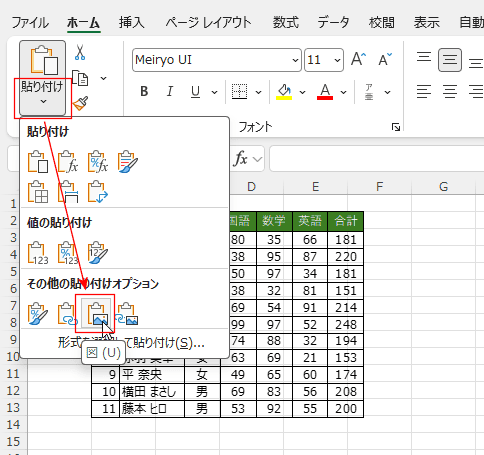Open the Font dialog launcher
Image resolution: width=484 pixels, height=455 pixels.
(x=396, y=127)
